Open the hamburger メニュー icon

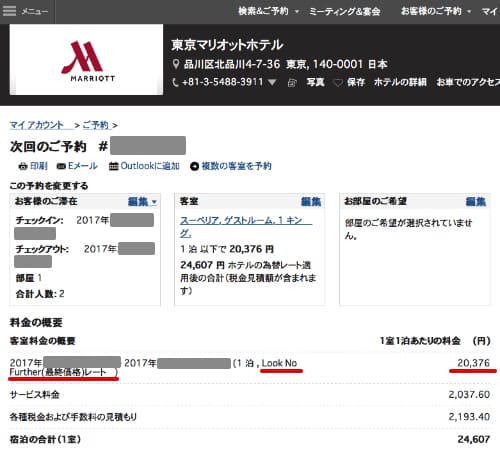click(x=9, y=11)
